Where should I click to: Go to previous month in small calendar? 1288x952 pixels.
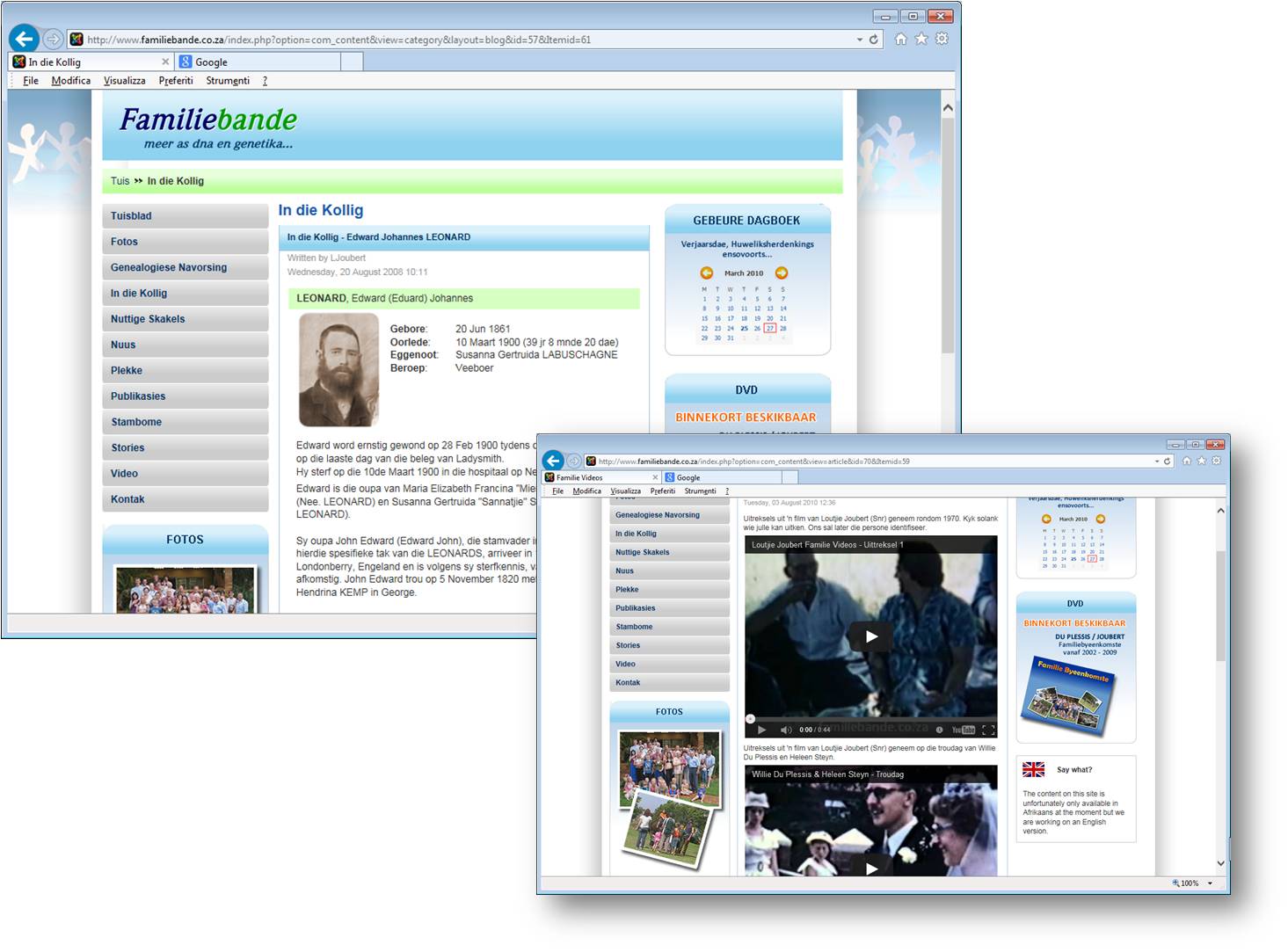[1046, 519]
